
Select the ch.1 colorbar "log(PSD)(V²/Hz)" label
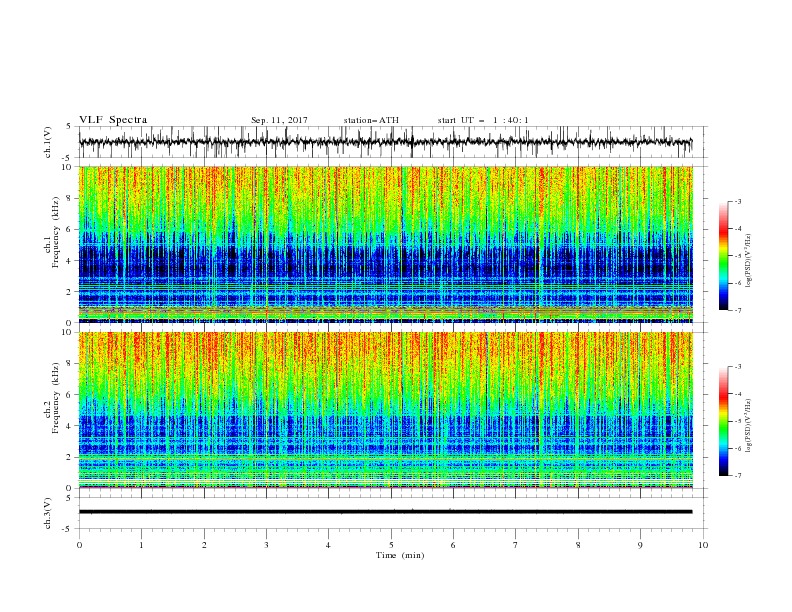tap(749, 261)
